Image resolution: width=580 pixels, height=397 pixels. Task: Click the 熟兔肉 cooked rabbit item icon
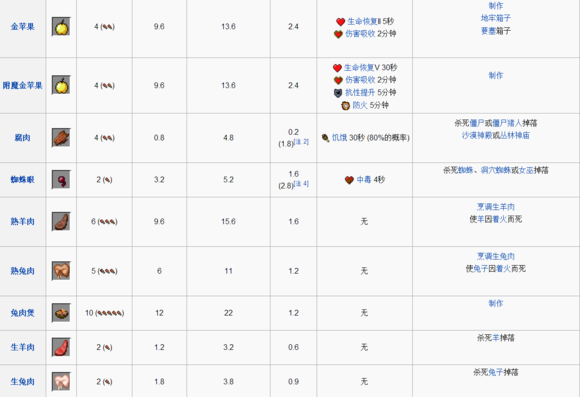click(x=61, y=271)
